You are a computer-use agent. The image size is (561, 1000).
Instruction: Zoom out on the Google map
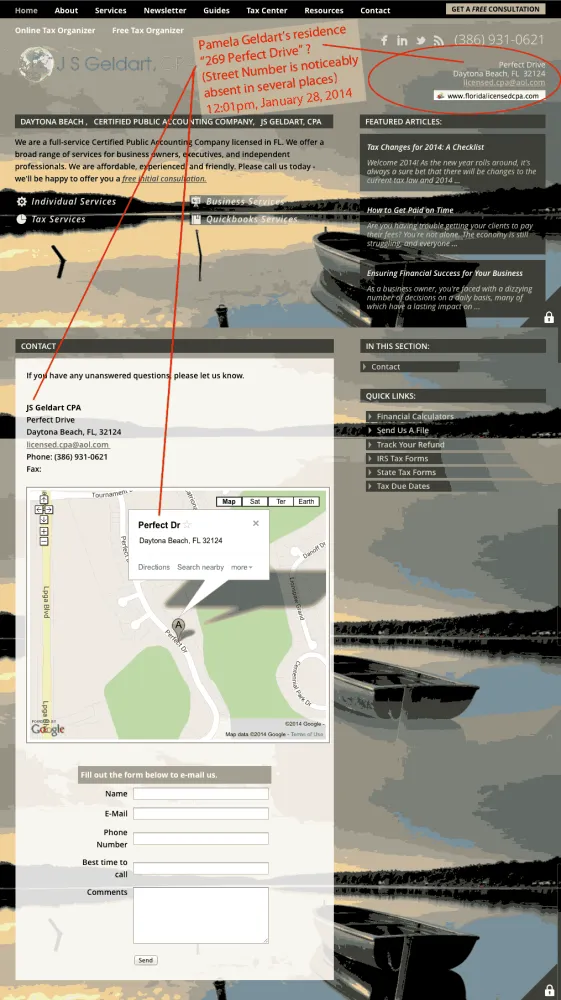click(x=44, y=541)
